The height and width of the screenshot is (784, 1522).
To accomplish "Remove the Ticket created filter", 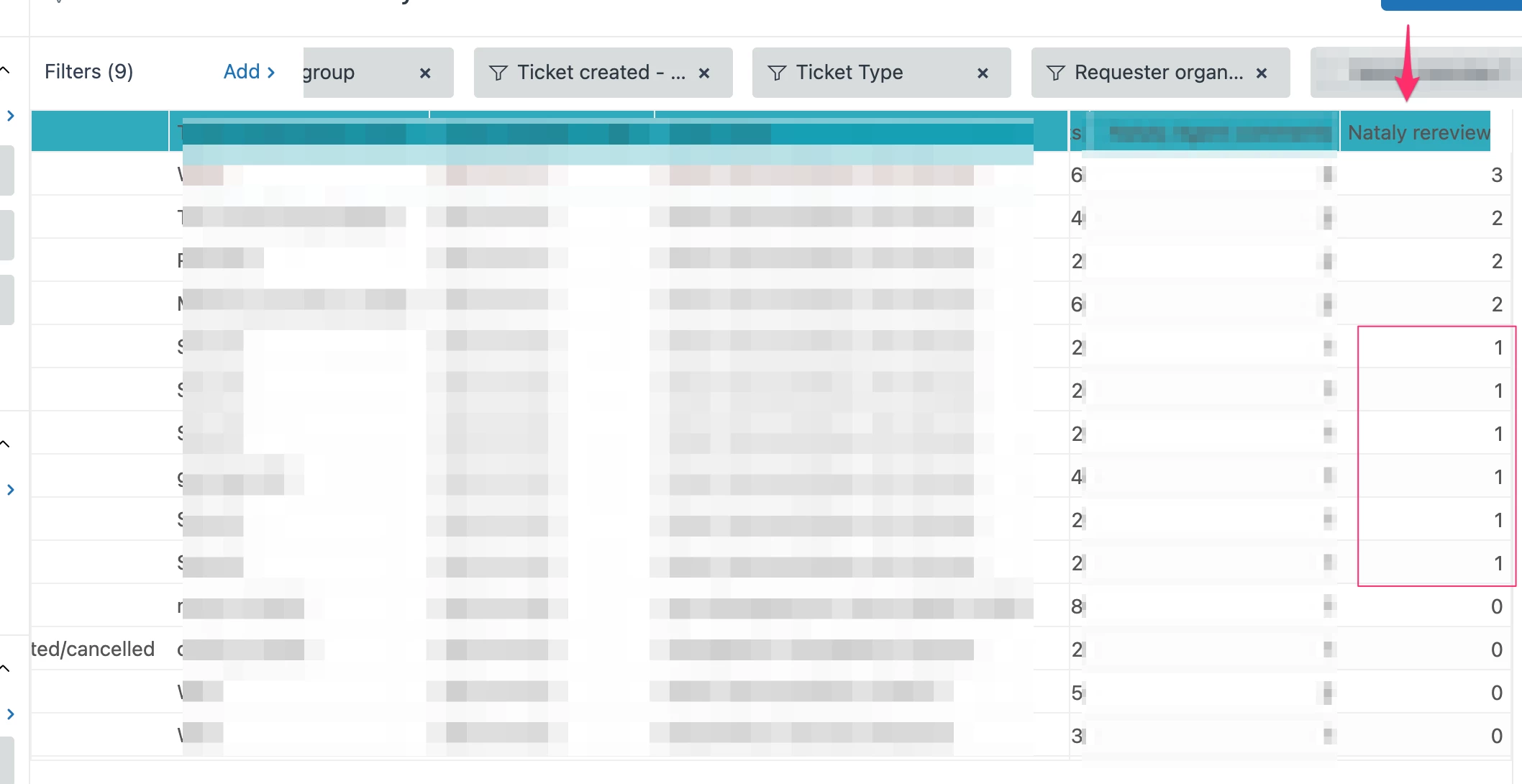I will (704, 73).
